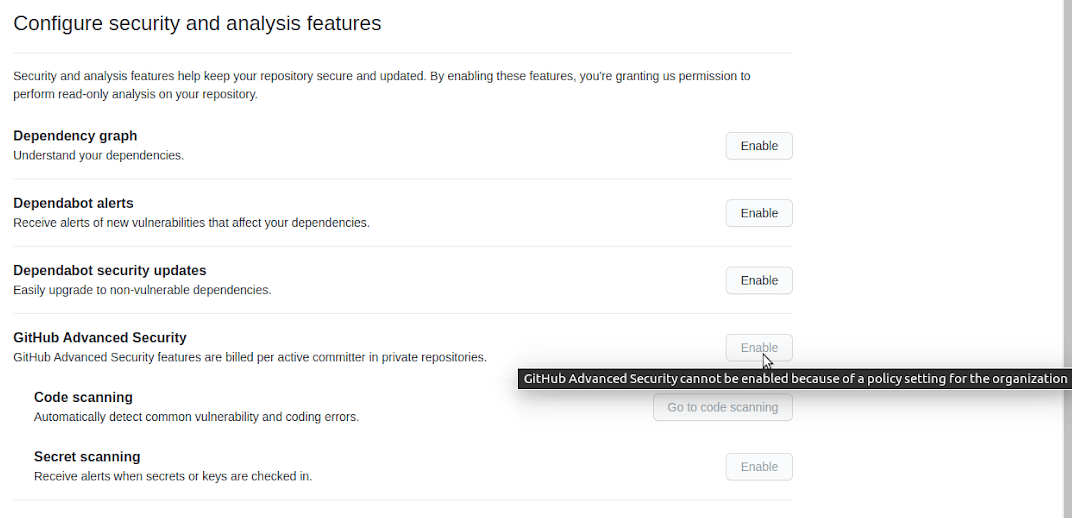
Task: Click the vertical scrollbar on the right edge
Action: [x=1066, y=250]
